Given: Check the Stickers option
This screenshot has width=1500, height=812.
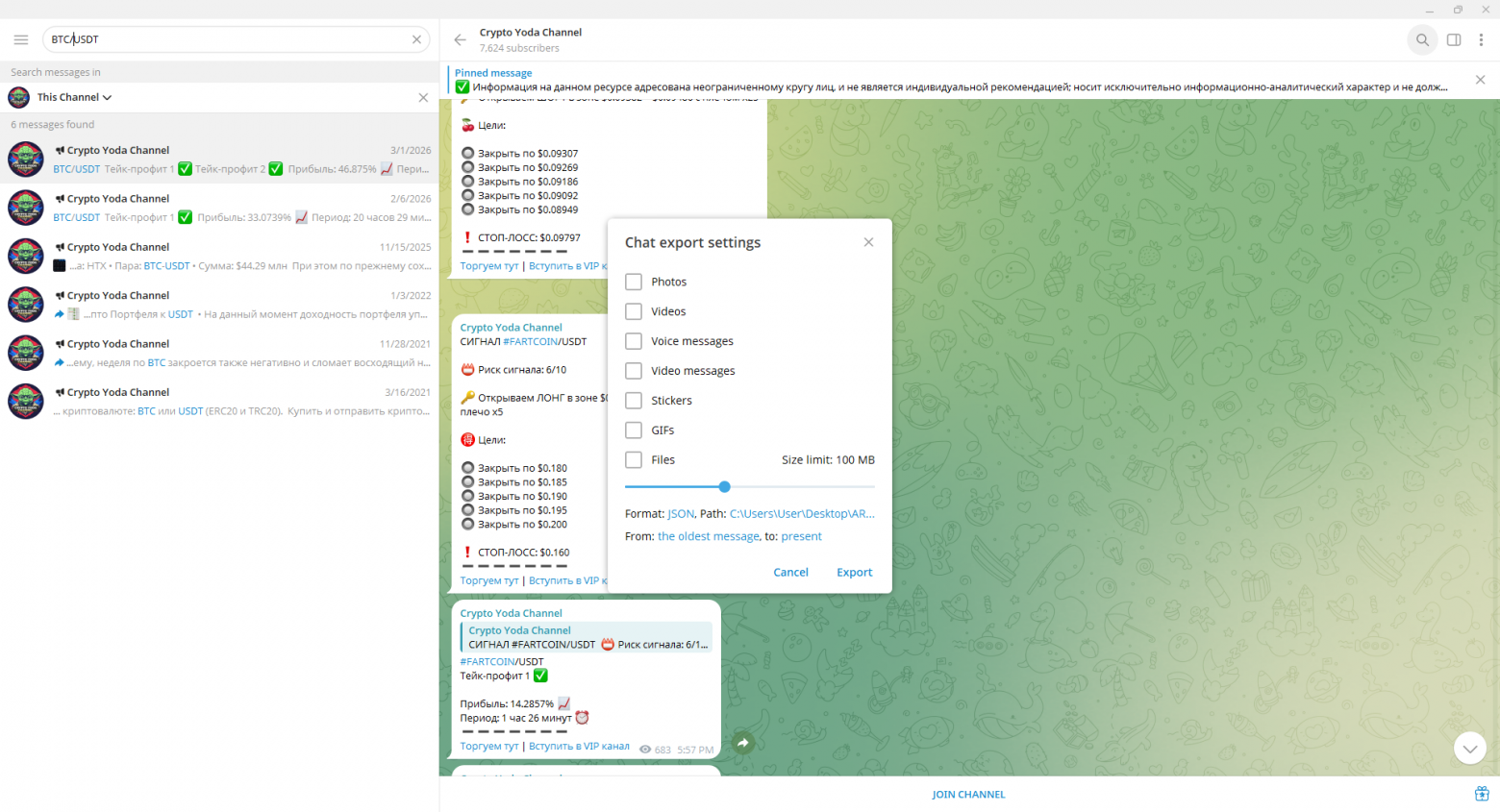Looking at the screenshot, I should click(x=634, y=401).
